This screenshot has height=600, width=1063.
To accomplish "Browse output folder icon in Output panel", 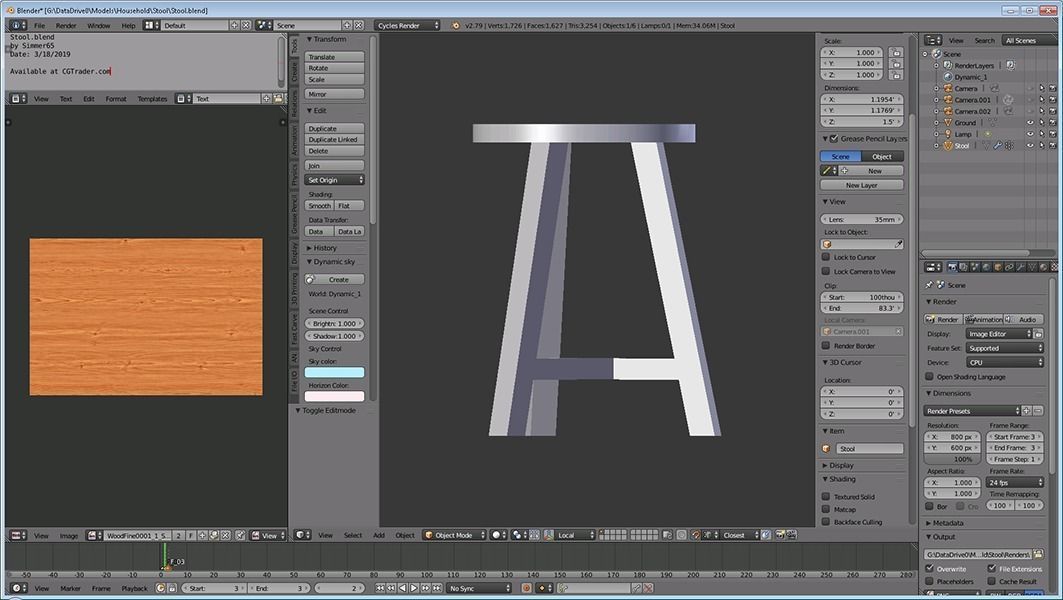I will [x=1038, y=555].
